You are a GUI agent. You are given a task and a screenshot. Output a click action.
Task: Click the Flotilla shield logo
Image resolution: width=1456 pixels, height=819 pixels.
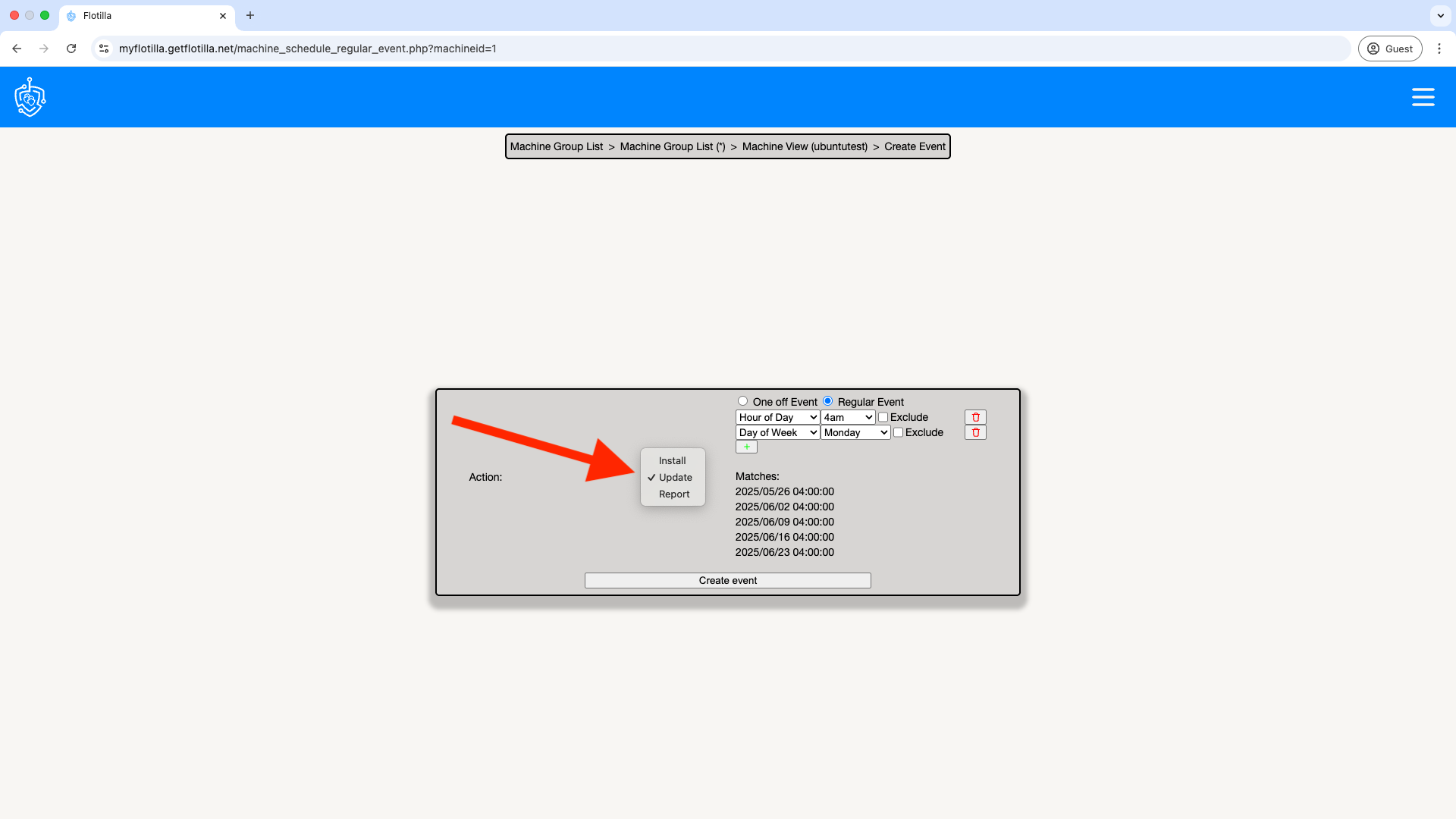pos(30,97)
